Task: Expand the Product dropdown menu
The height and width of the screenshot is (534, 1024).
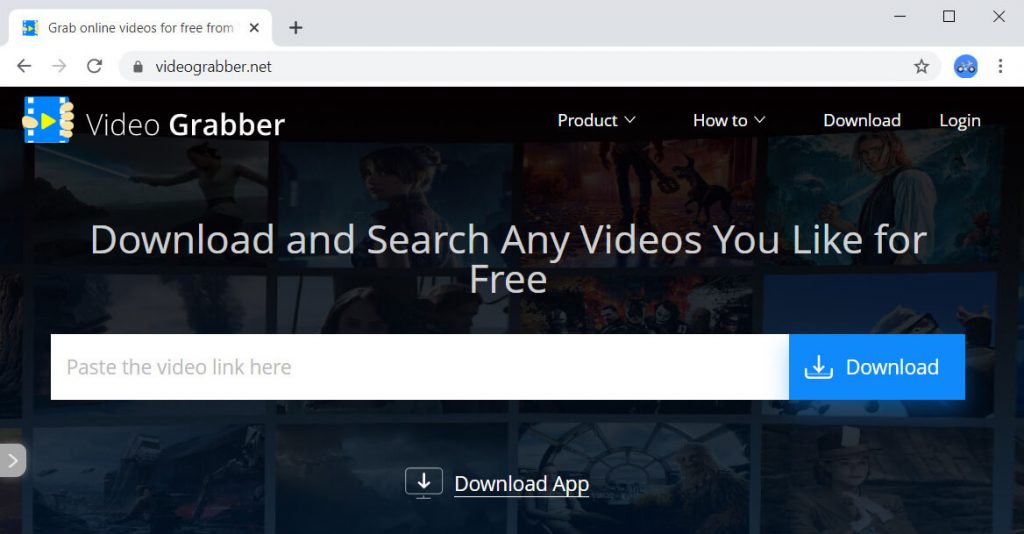Action: click(596, 120)
